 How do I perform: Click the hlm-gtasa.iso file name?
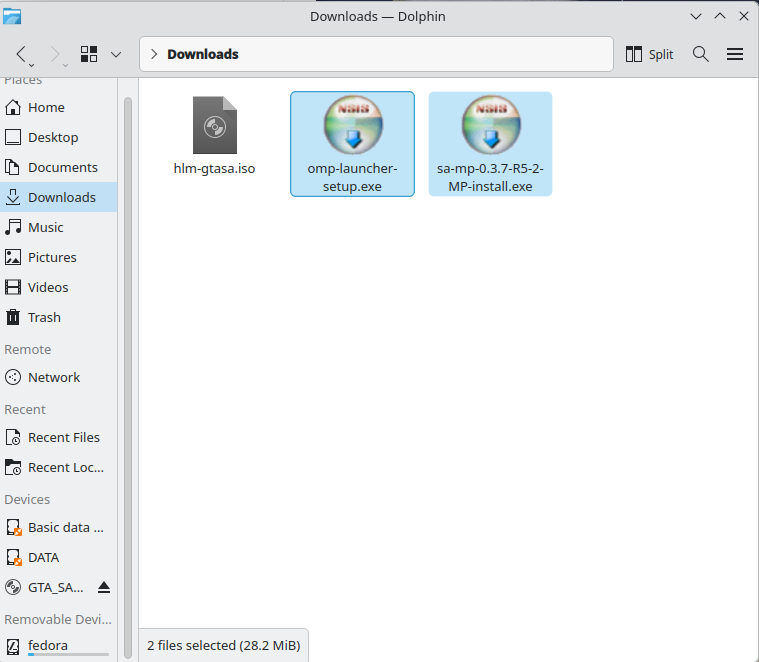click(x=214, y=168)
